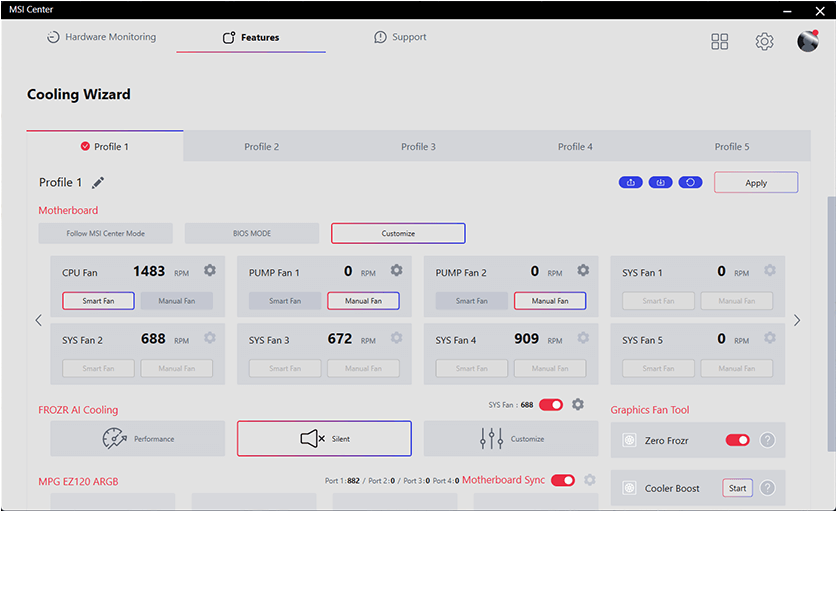838x598 pixels.
Task: Toggle the SYS Fan switch off
Action: click(x=551, y=405)
